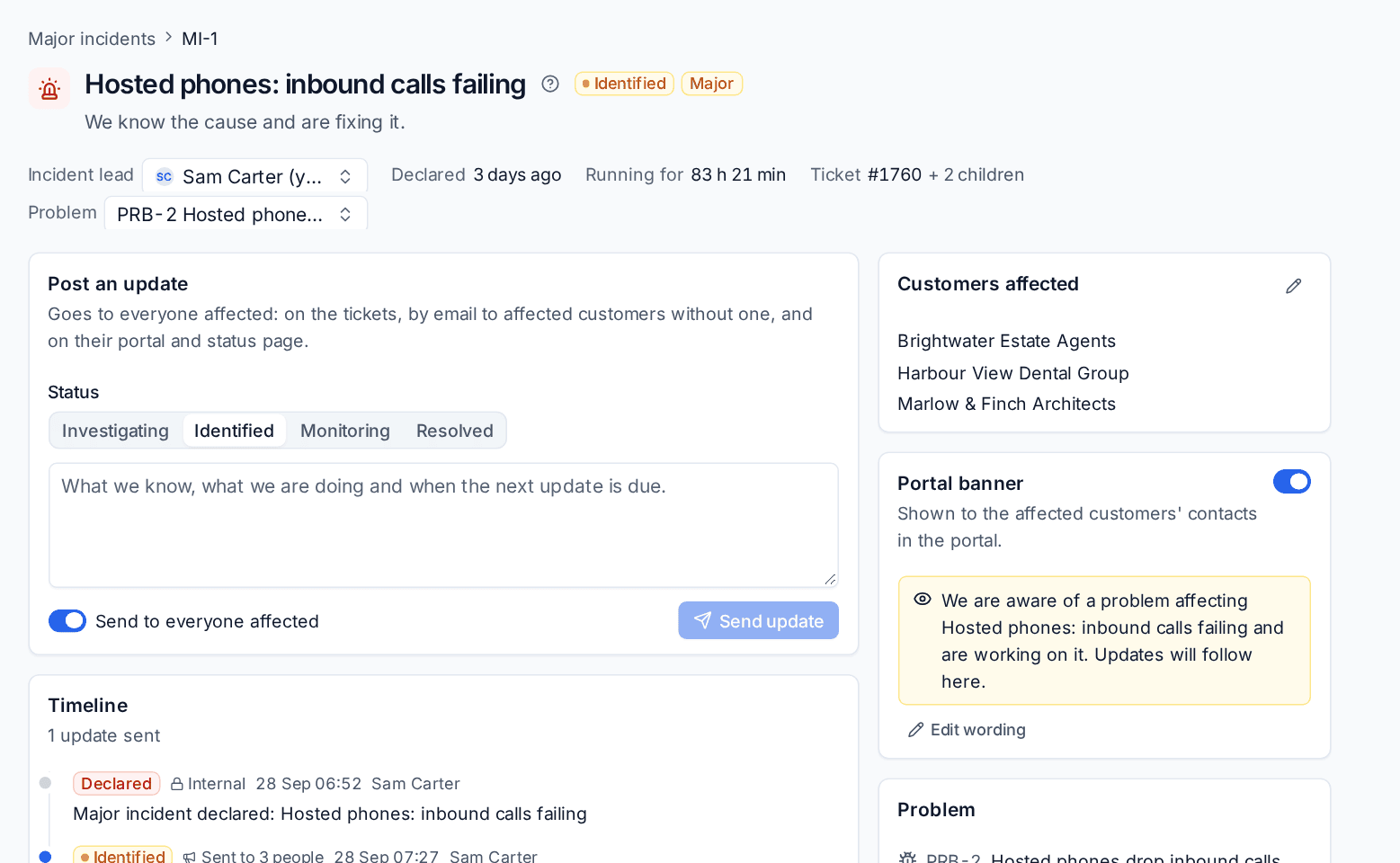Screen dimensions: 1400x863
Task: Click the "Declared 3 days ago" text
Action: click(x=476, y=174)
